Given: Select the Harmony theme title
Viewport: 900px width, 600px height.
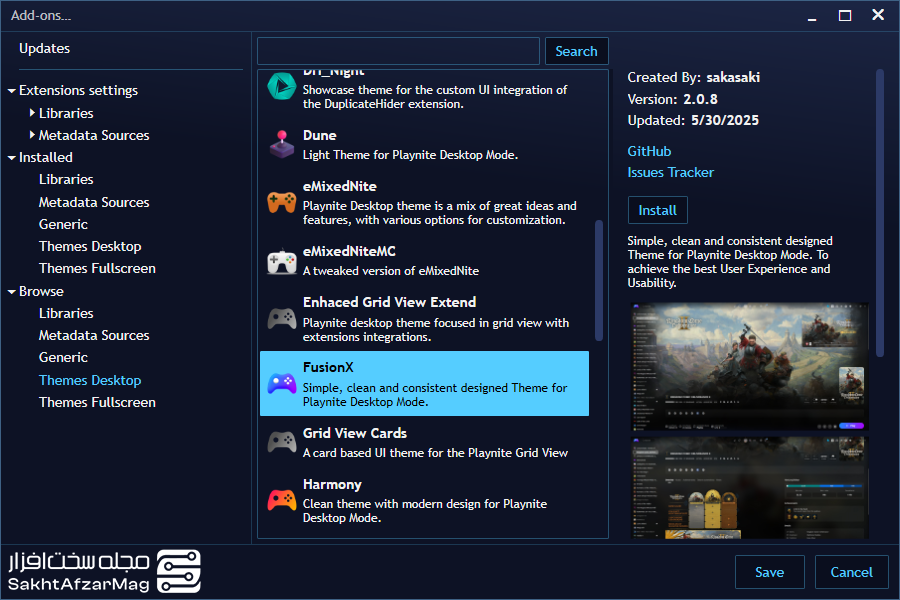Looking at the screenshot, I should [x=332, y=485].
